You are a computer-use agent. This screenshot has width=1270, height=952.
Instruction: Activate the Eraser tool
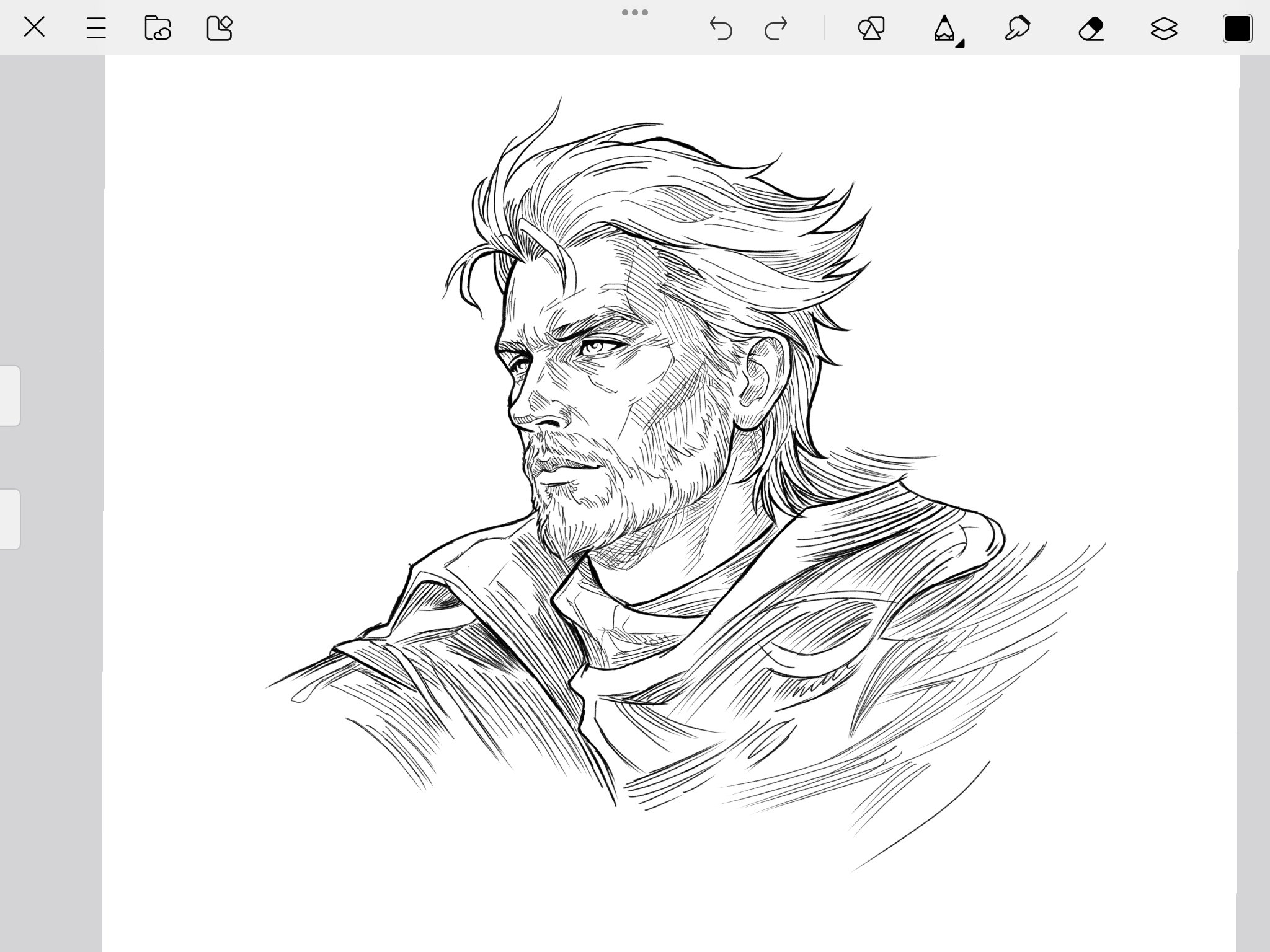point(1091,29)
